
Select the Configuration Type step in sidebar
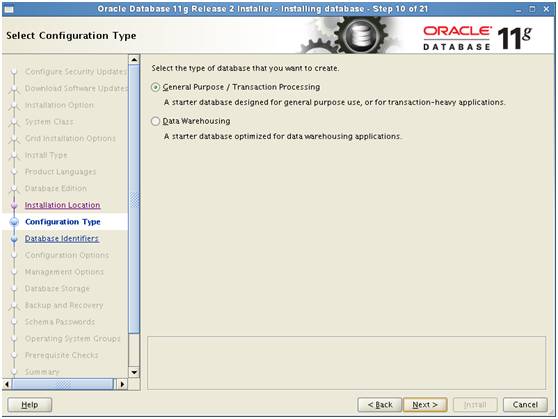(x=63, y=222)
